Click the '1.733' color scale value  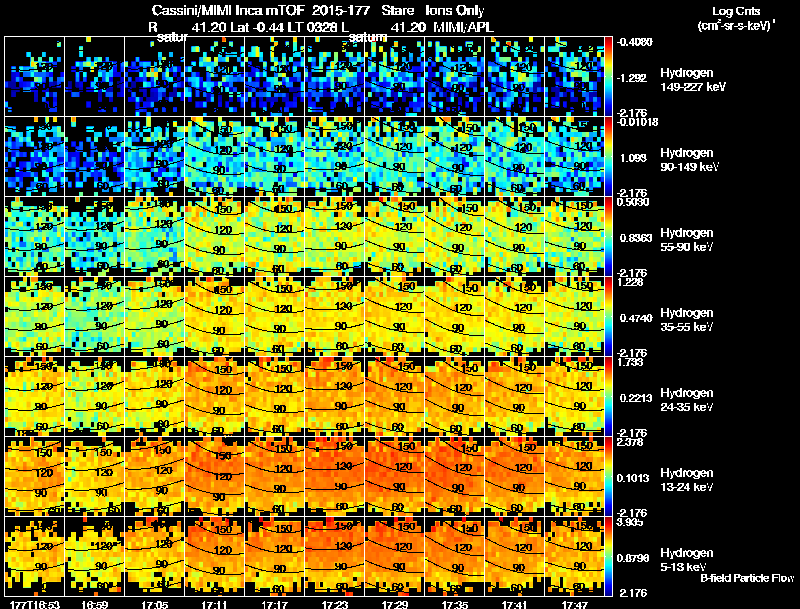tap(630, 362)
